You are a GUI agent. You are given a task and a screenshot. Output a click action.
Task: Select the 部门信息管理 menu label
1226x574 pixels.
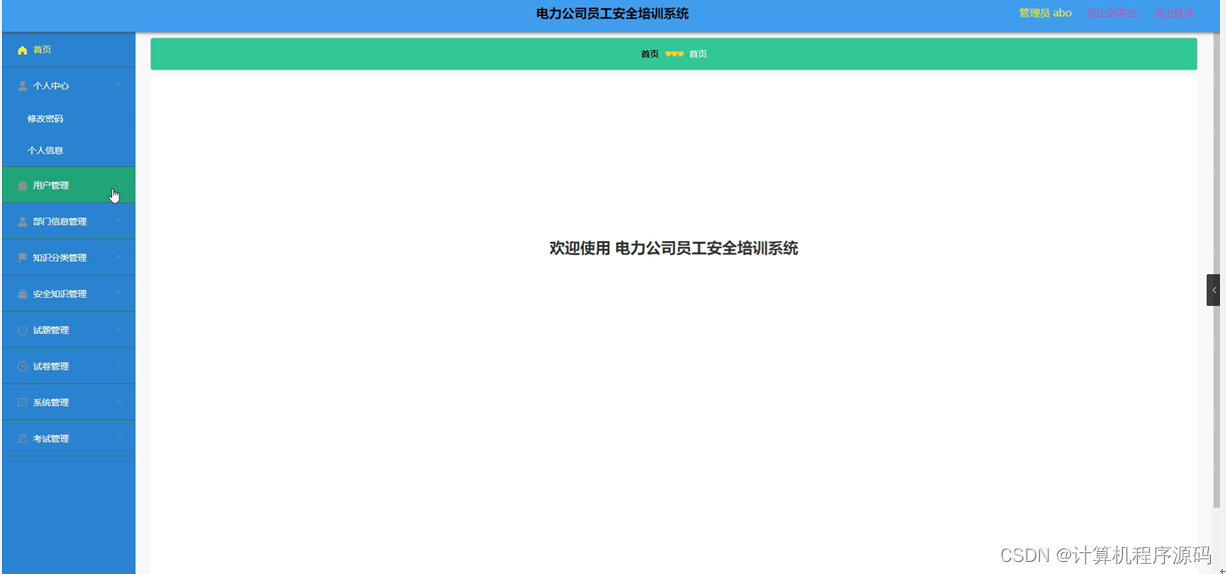point(60,222)
